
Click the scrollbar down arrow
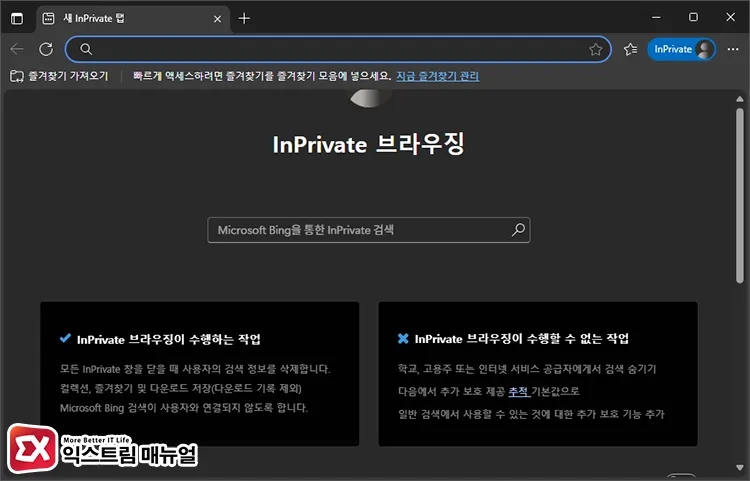(x=739, y=468)
